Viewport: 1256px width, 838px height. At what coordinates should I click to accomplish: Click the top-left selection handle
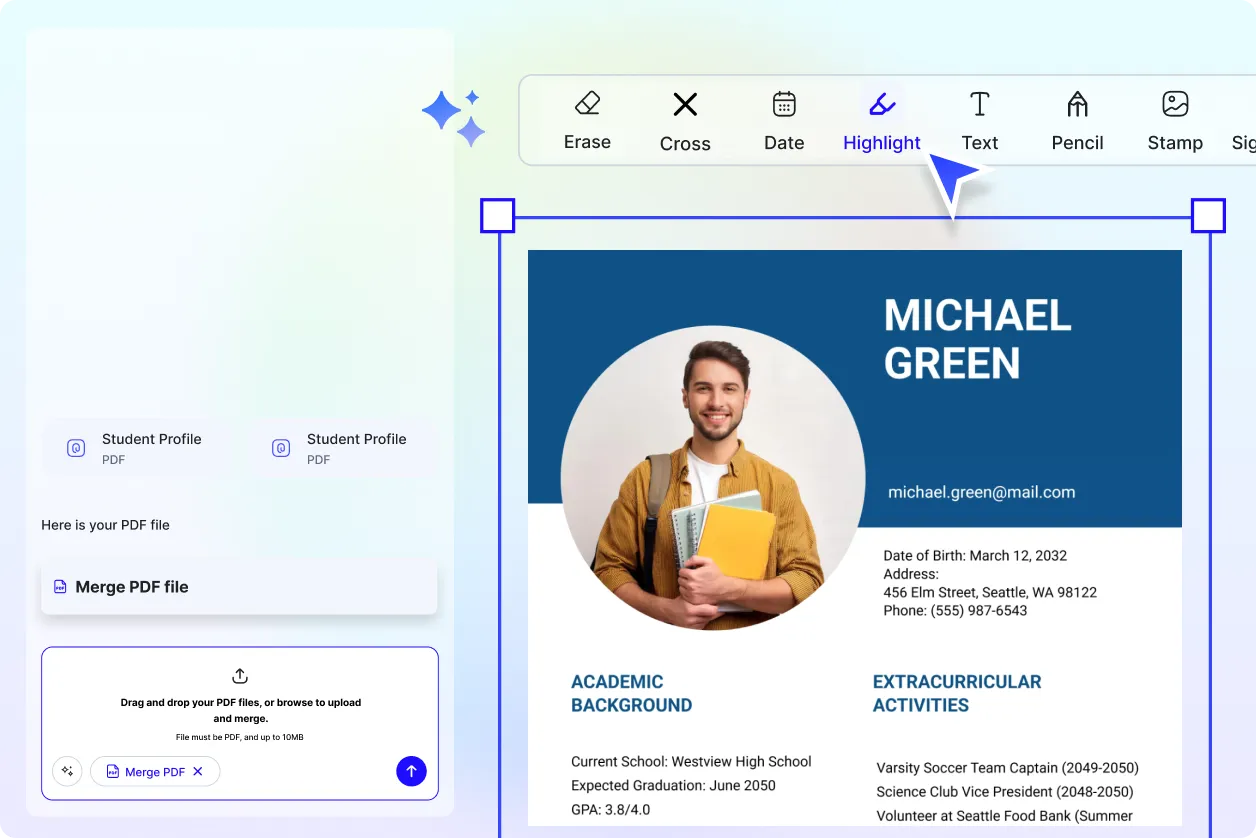[497, 215]
